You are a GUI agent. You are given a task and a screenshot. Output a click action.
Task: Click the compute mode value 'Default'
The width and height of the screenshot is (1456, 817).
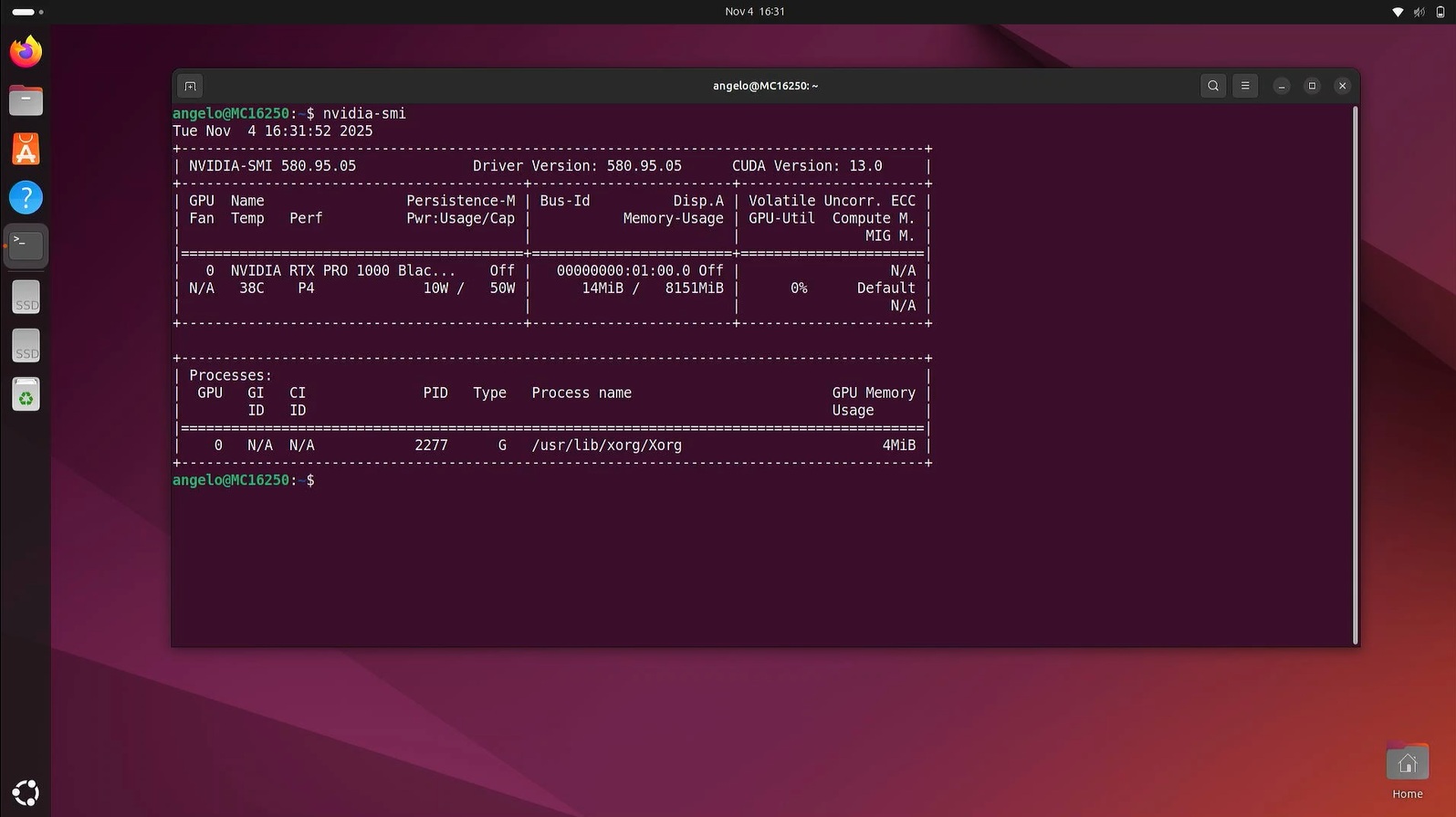[886, 288]
